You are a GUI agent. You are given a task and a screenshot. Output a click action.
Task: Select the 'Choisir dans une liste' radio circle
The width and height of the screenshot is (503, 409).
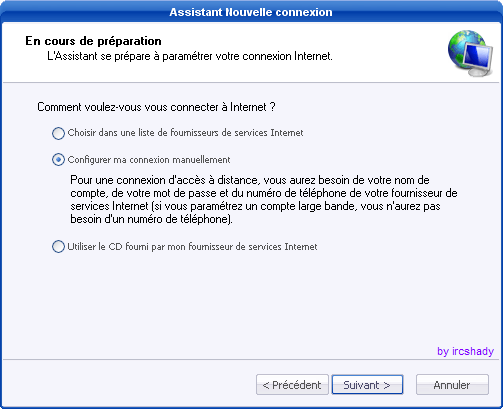[x=58, y=133]
